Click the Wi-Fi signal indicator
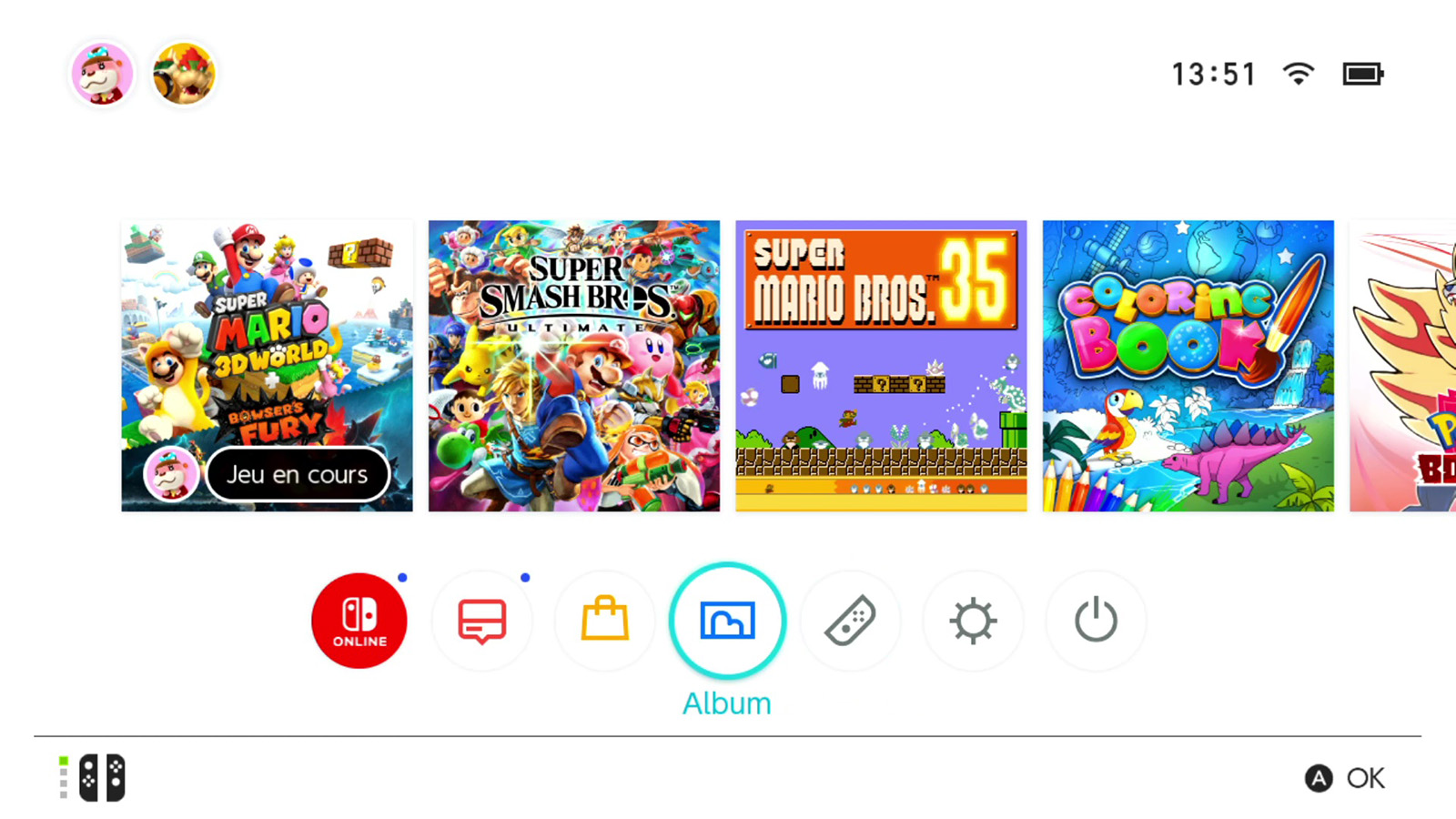The width and height of the screenshot is (1456, 819). point(1299,74)
